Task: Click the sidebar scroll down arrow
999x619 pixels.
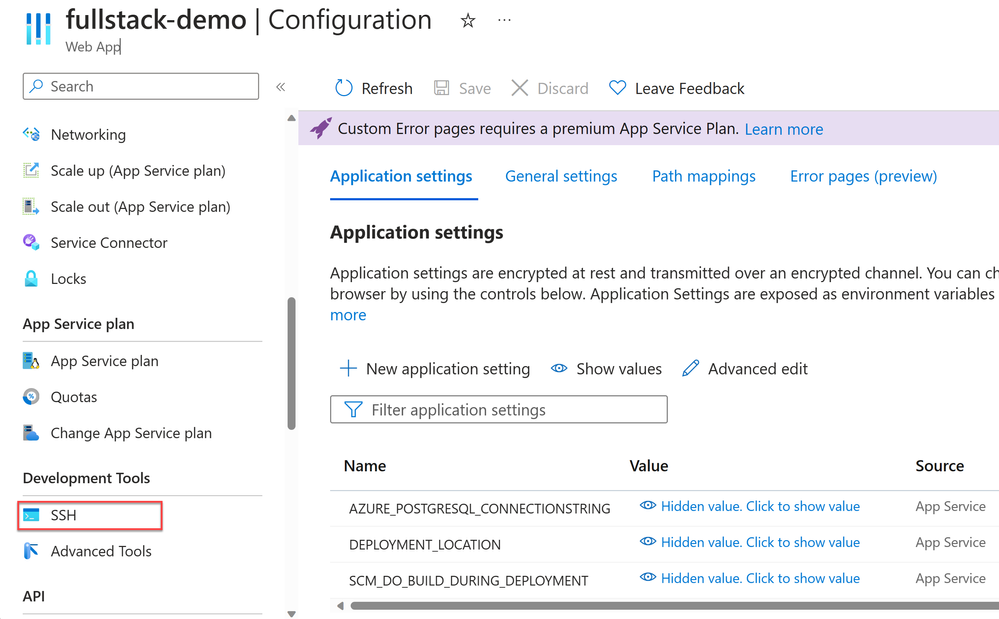Action: coord(291,614)
